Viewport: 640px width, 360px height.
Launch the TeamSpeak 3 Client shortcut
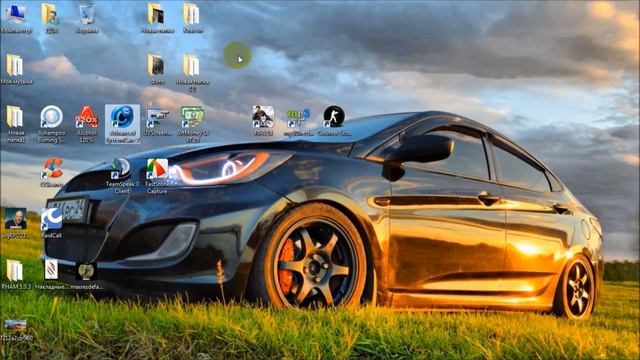(x=122, y=176)
